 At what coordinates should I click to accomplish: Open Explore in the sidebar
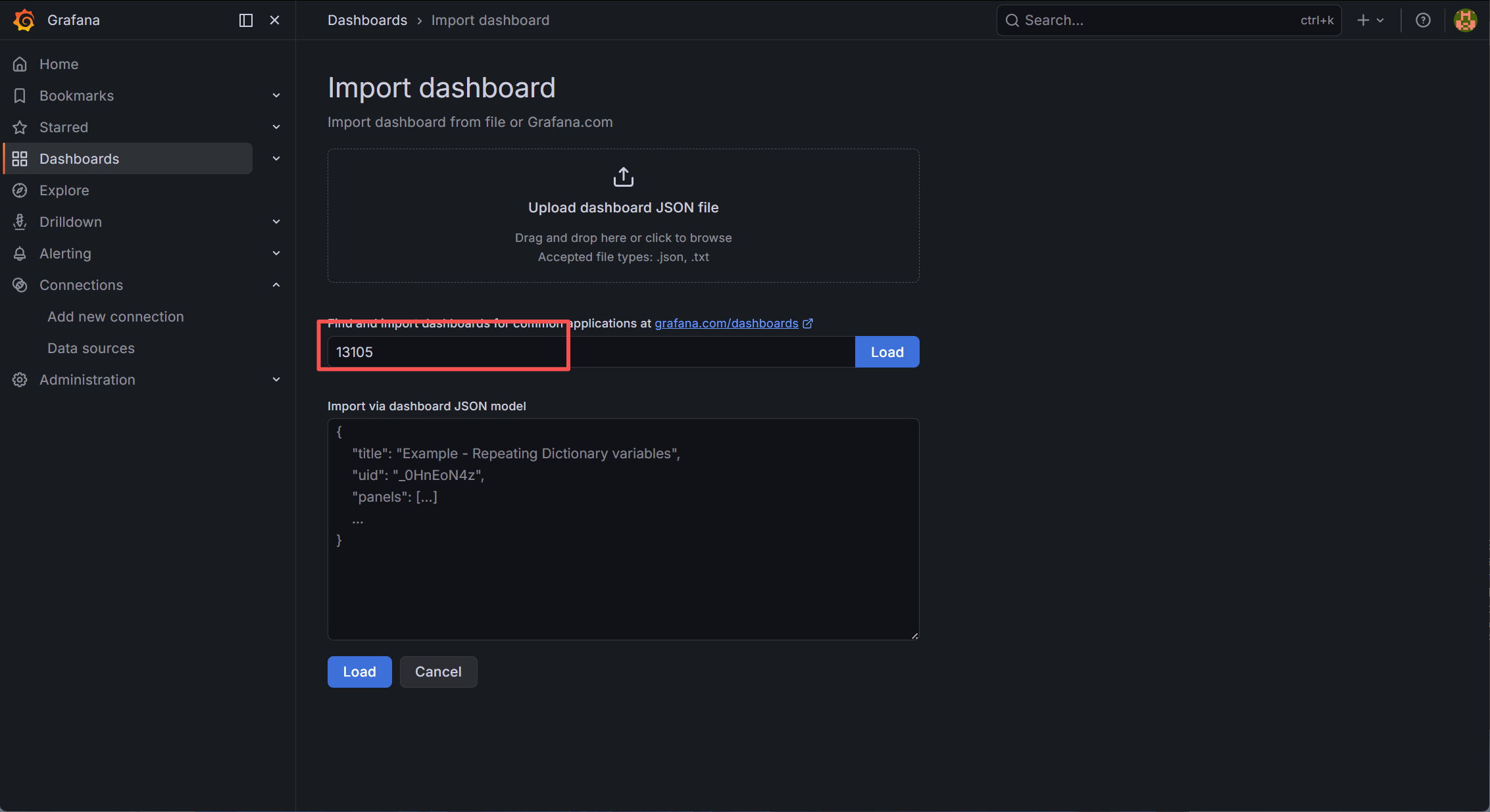[64, 191]
